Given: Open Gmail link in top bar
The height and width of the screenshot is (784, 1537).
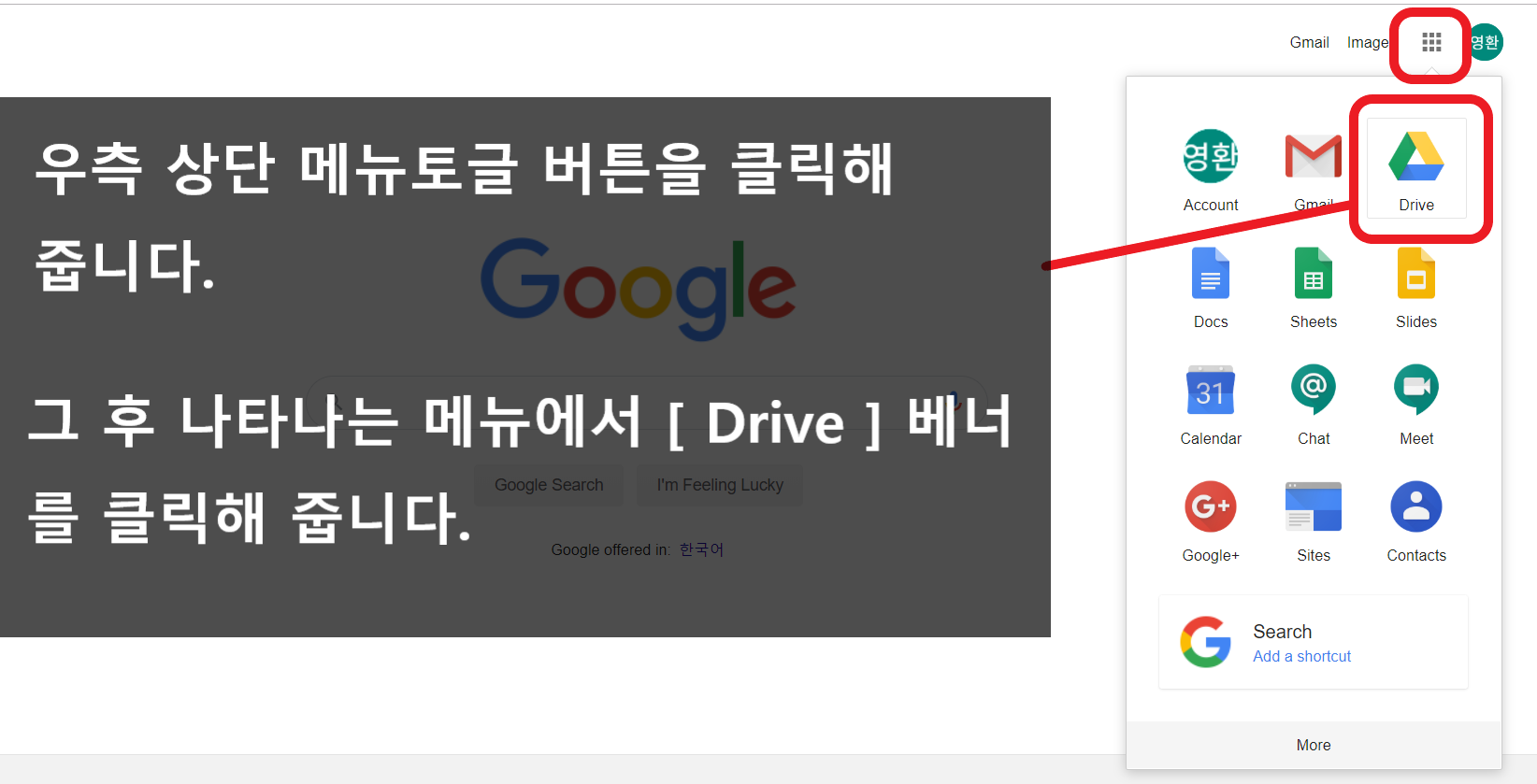Looking at the screenshot, I should tap(1309, 42).
